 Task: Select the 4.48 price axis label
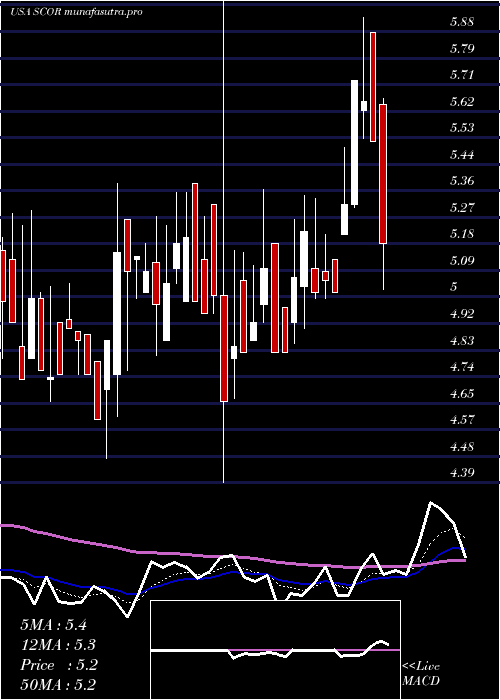click(462, 446)
